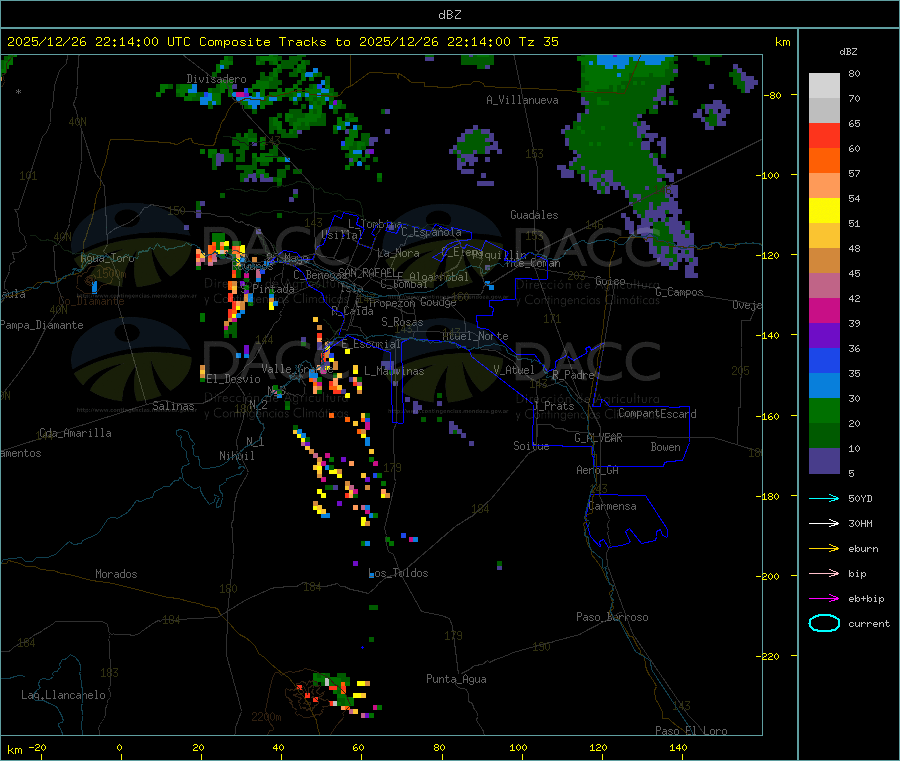
Task: Select the 20 dBZ green color swatch
Action: point(824,410)
